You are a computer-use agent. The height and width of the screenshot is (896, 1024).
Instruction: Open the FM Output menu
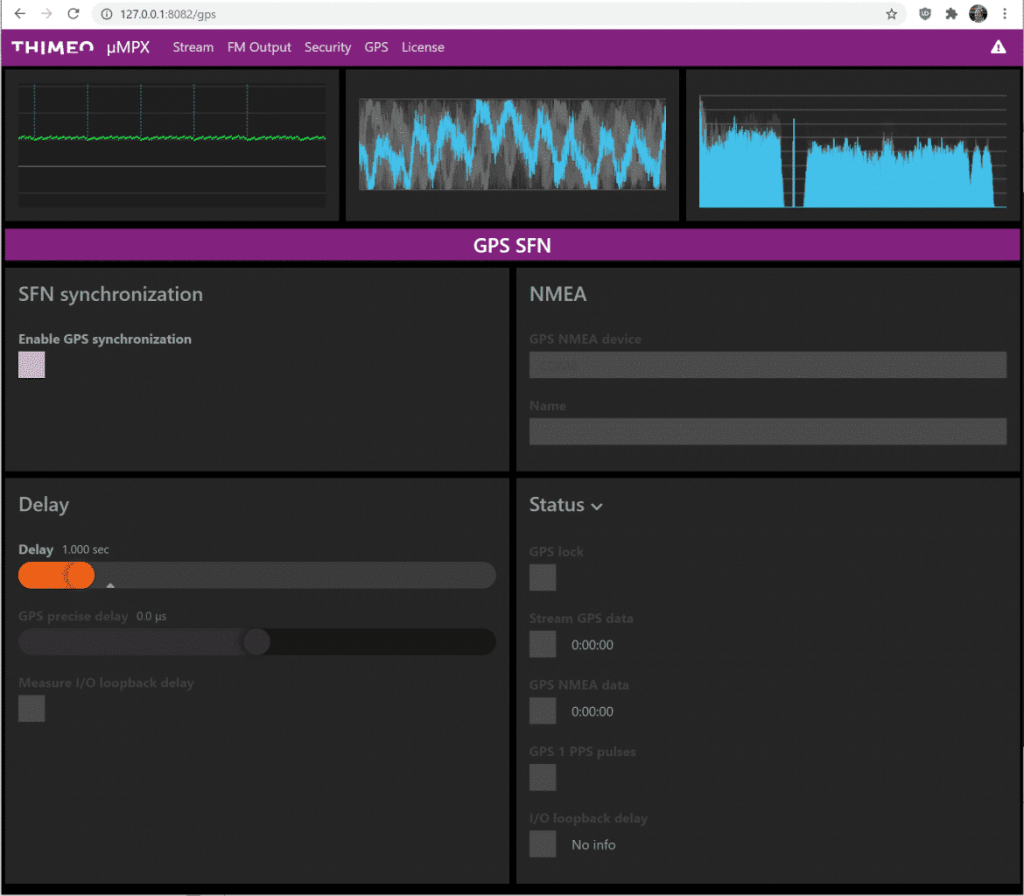(x=258, y=47)
